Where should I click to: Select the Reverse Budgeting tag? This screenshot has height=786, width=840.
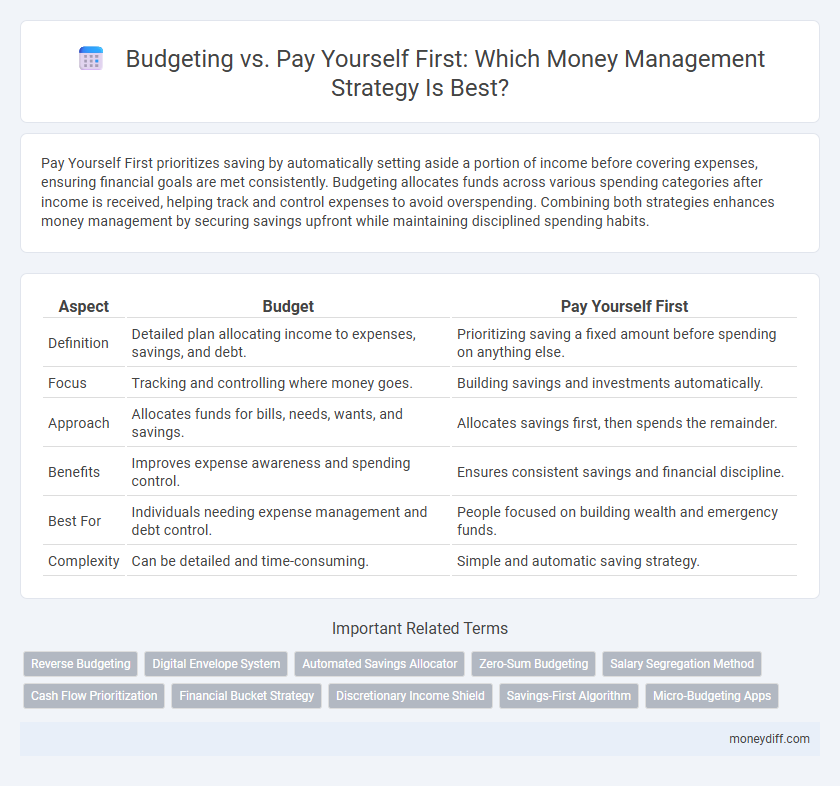(80, 663)
